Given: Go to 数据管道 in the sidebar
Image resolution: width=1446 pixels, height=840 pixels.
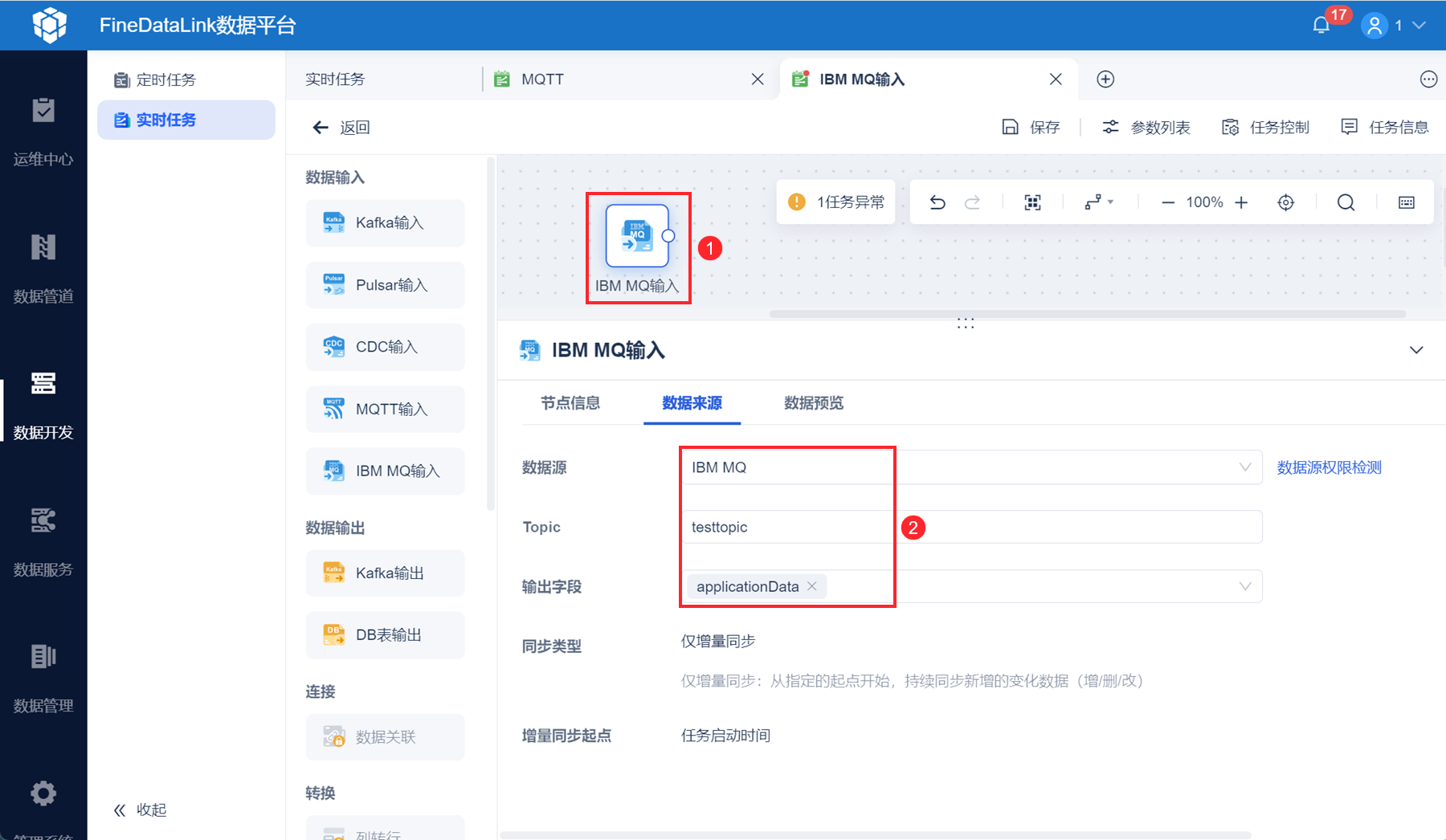Looking at the screenshot, I should pyautogui.click(x=43, y=268).
